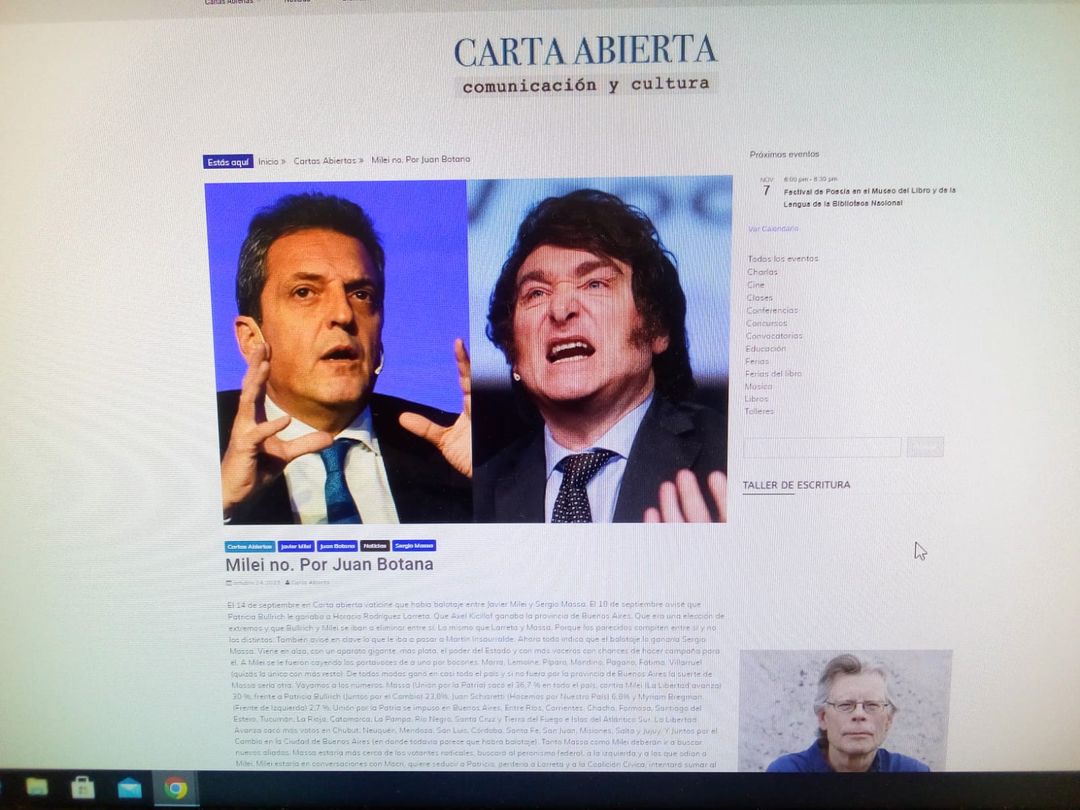Screen dimensions: 1080x810
Task: Open TALLER DE ESCRITURA
Action: [795, 484]
